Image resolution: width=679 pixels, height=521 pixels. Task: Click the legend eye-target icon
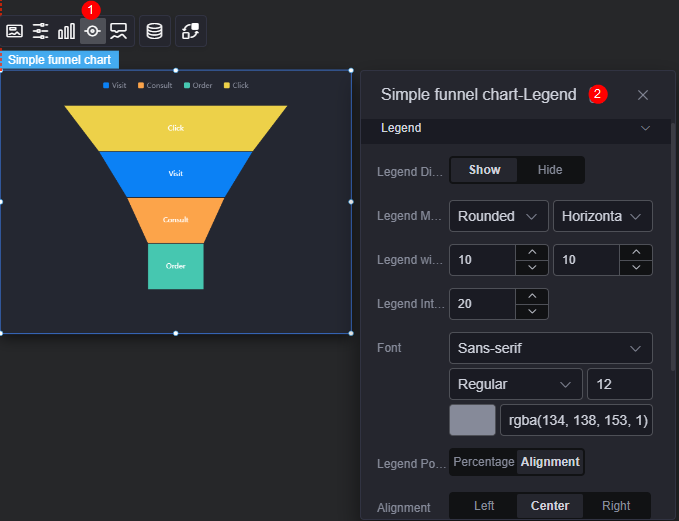[93, 31]
